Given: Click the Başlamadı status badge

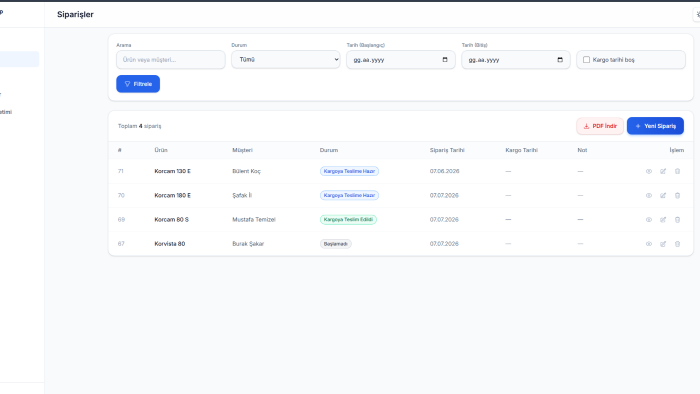Looking at the screenshot, I should coord(336,244).
